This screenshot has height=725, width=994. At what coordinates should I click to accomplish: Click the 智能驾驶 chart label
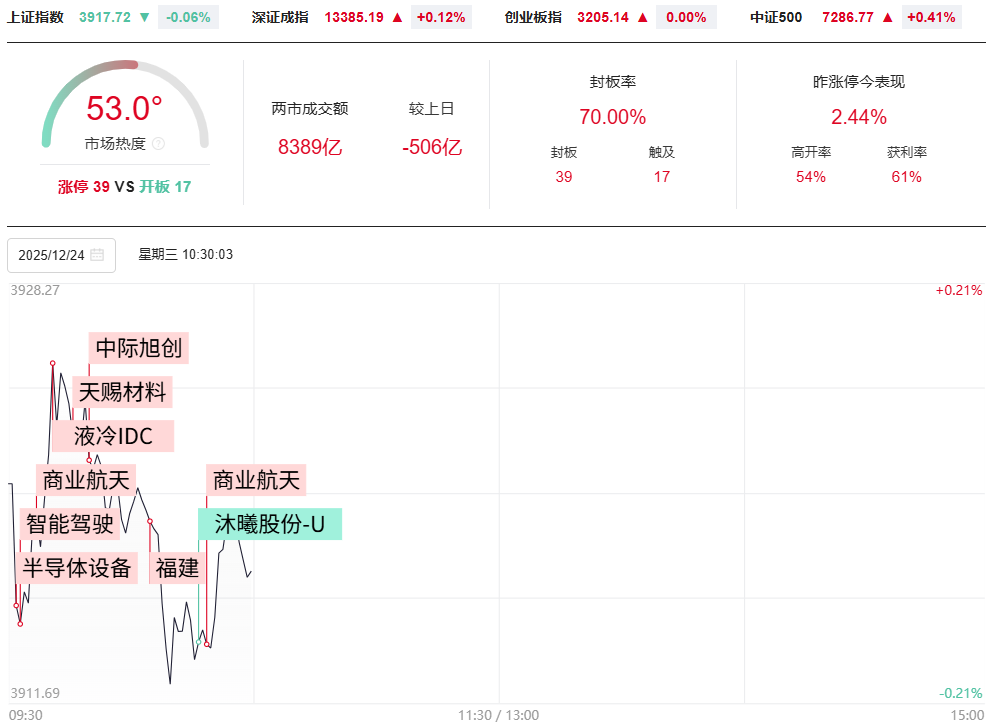[69, 523]
